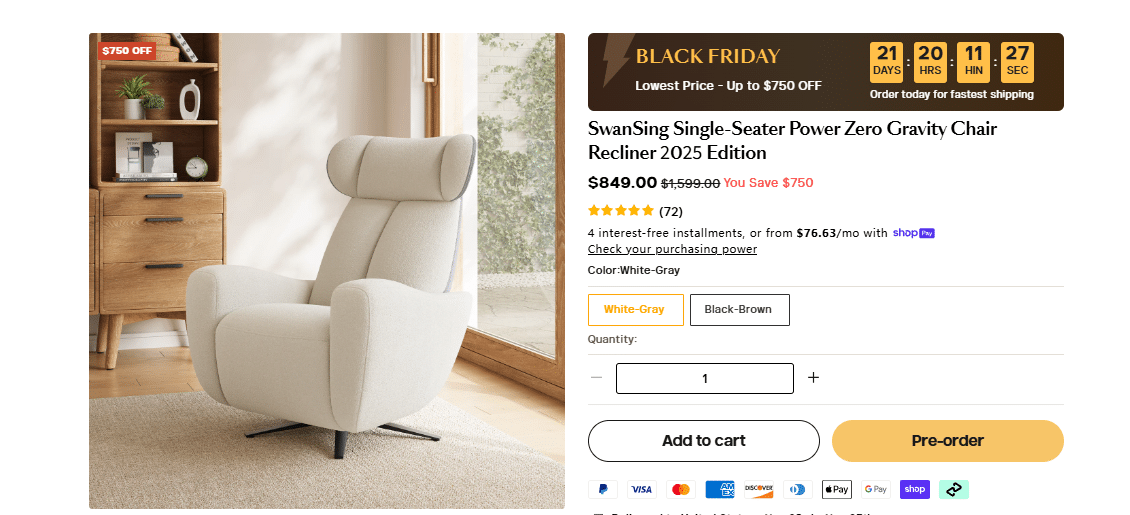Viewport: 1130px width, 515px height.
Task: Click the quantity input field
Action: (x=705, y=378)
